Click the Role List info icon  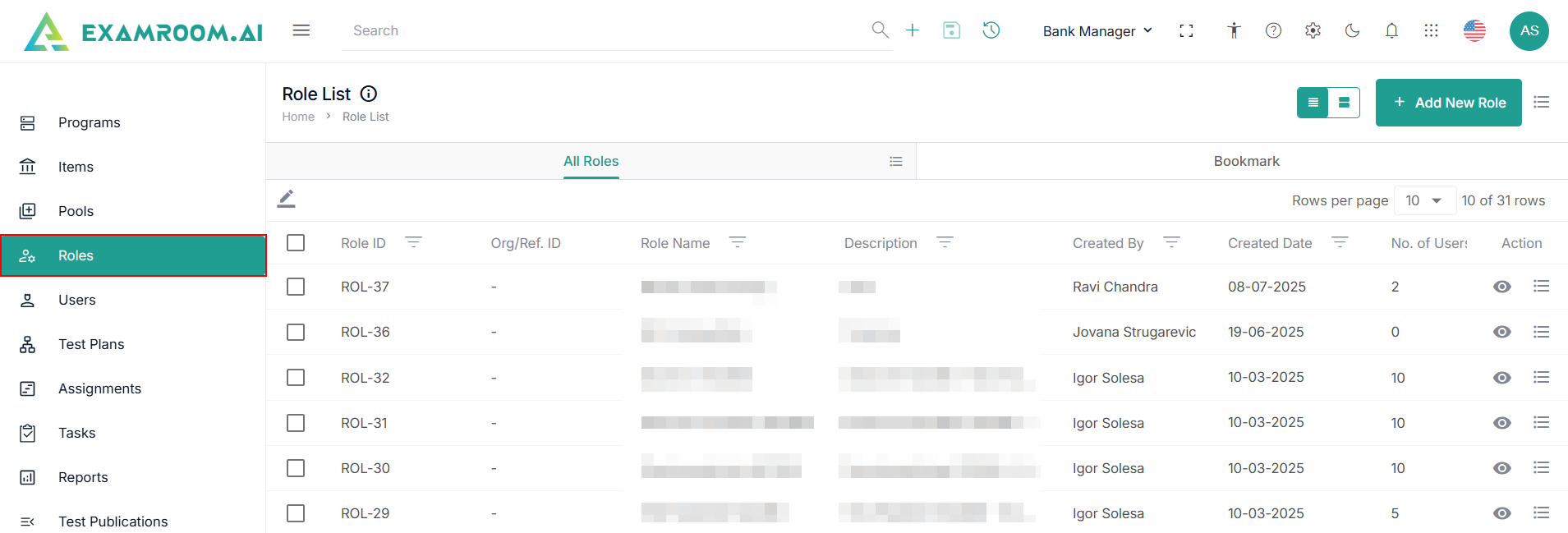[x=369, y=94]
